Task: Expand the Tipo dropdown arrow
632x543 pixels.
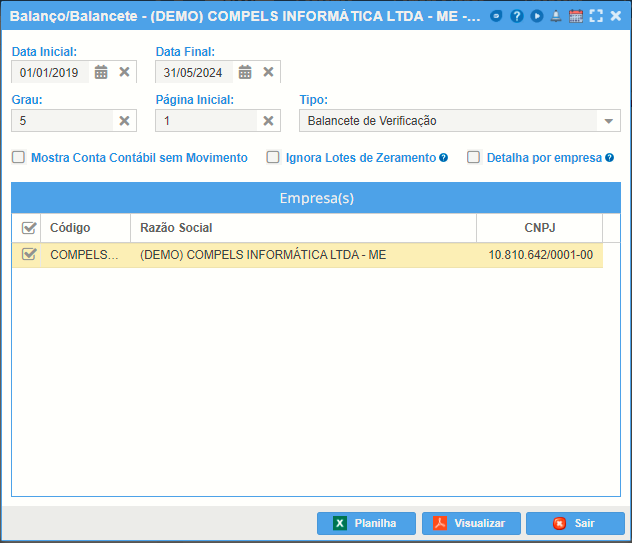Action: [x=609, y=121]
